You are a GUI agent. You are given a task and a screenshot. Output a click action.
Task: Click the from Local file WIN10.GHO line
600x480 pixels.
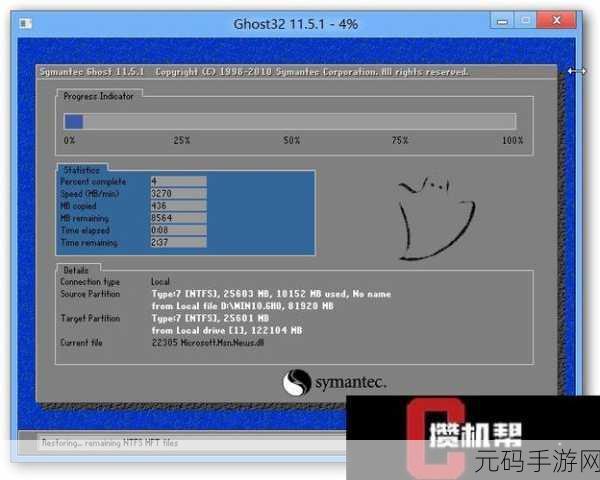pos(243,306)
